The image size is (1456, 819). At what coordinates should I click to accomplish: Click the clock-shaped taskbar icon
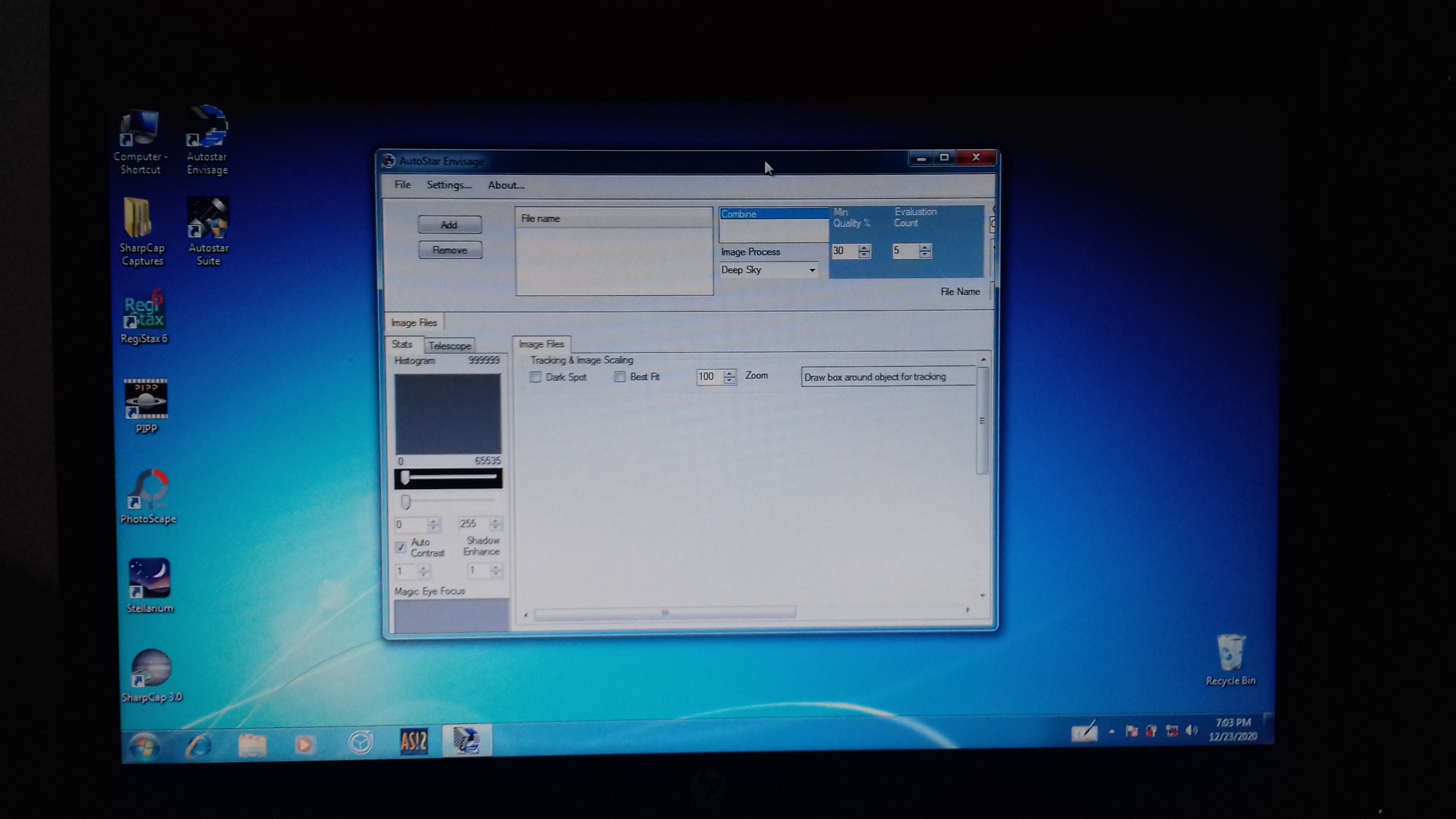point(360,743)
